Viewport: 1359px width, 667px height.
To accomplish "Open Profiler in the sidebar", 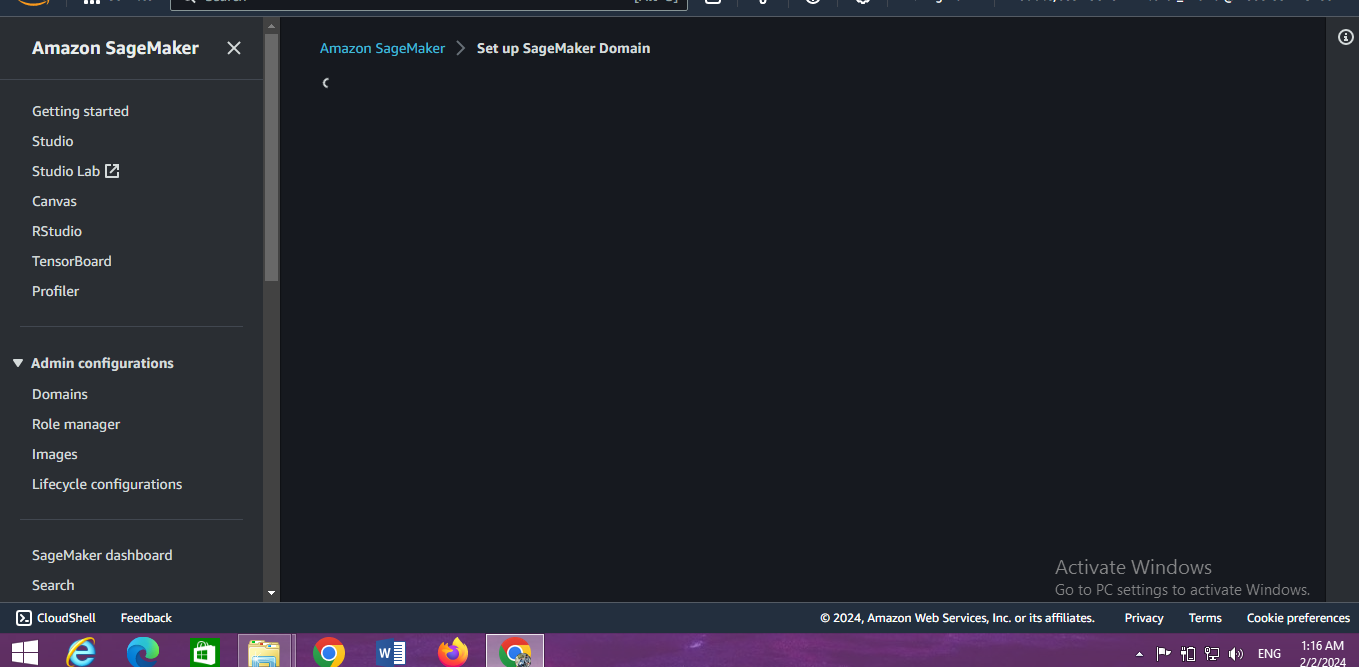I will tap(55, 291).
